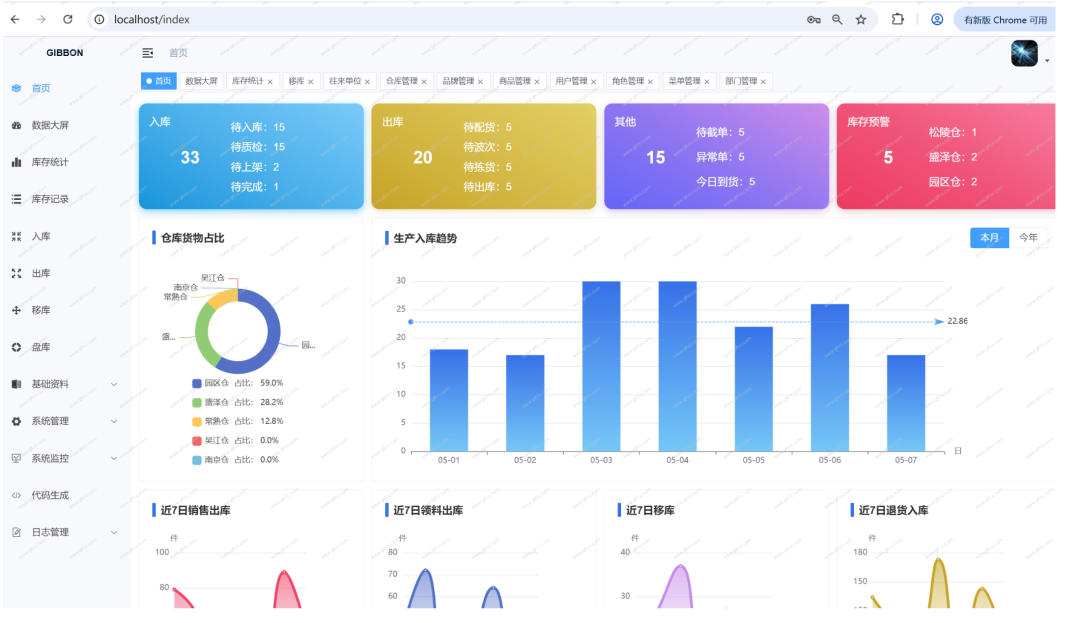Open the saved passwords key icon
This screenshot has width=1080, height=623.
pos(813,20)
